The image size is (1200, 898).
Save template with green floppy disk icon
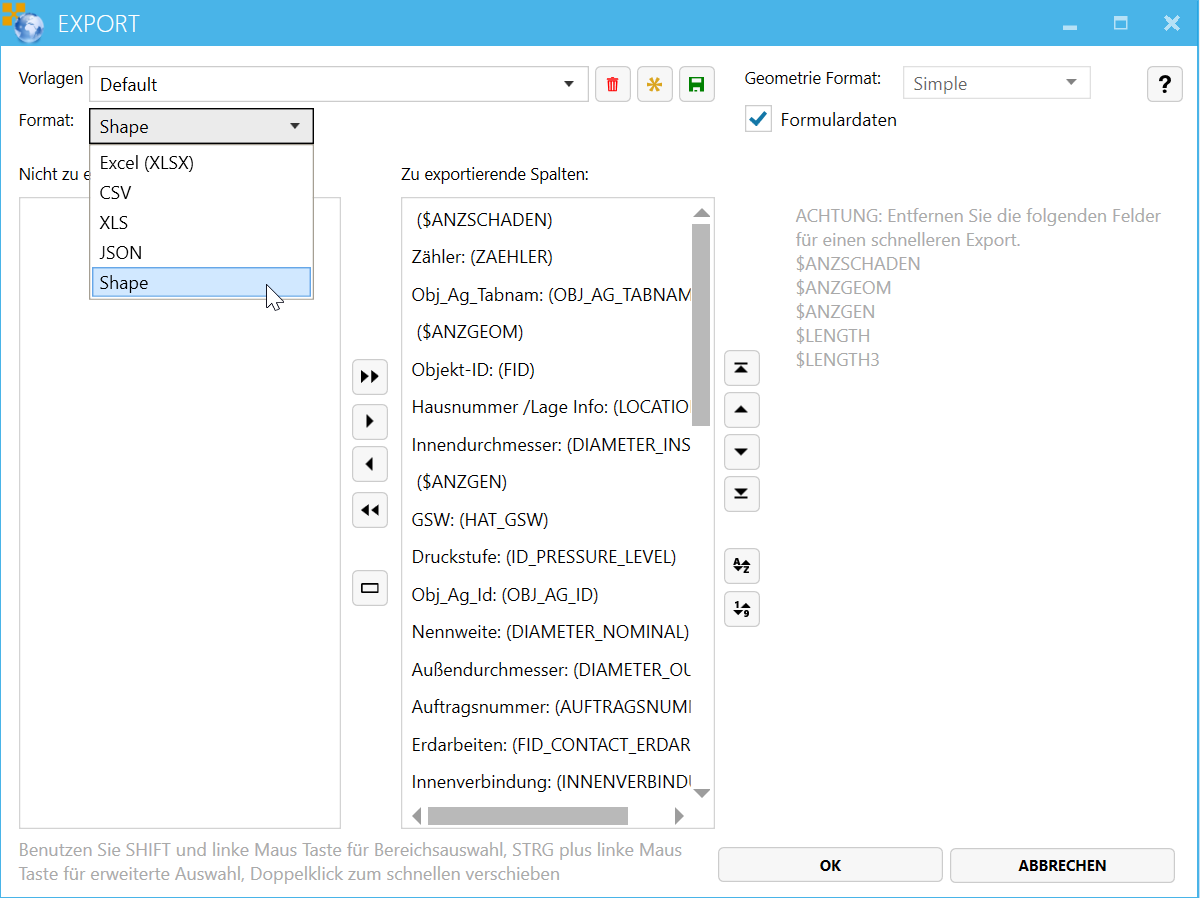click(x=697, y=85)
